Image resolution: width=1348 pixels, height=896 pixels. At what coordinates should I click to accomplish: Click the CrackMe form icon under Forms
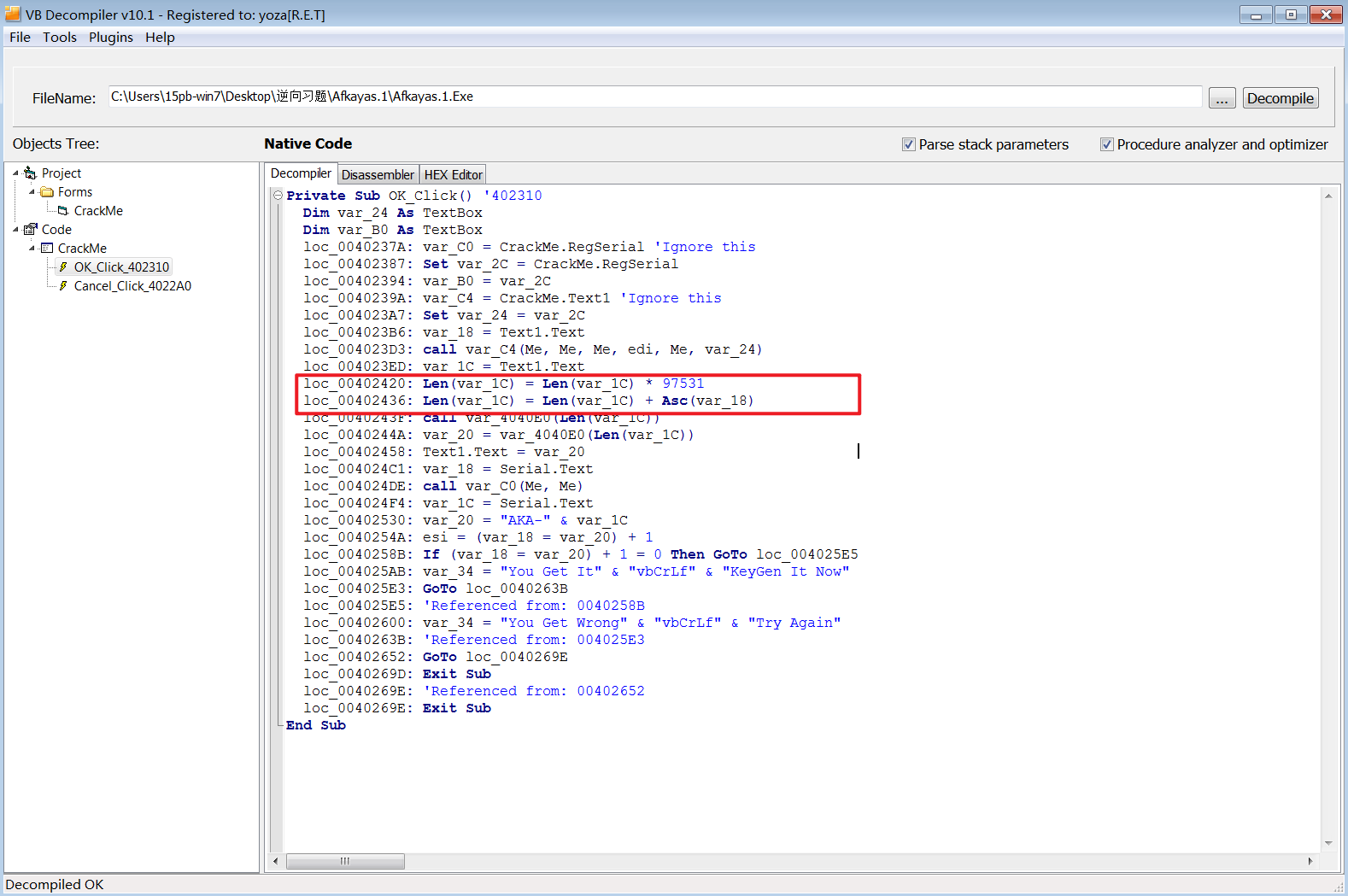[62, 211]
